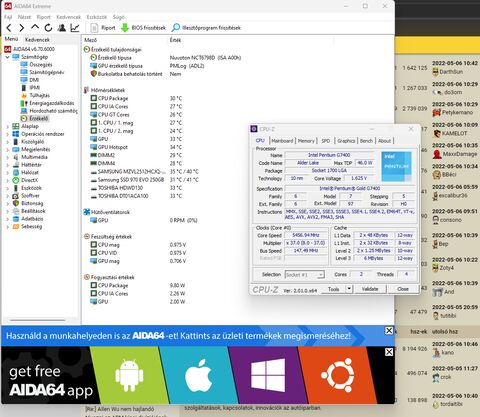
Task: Click the Beállítások tree icon
Action: pyautogui.click(x=16, y=211)
